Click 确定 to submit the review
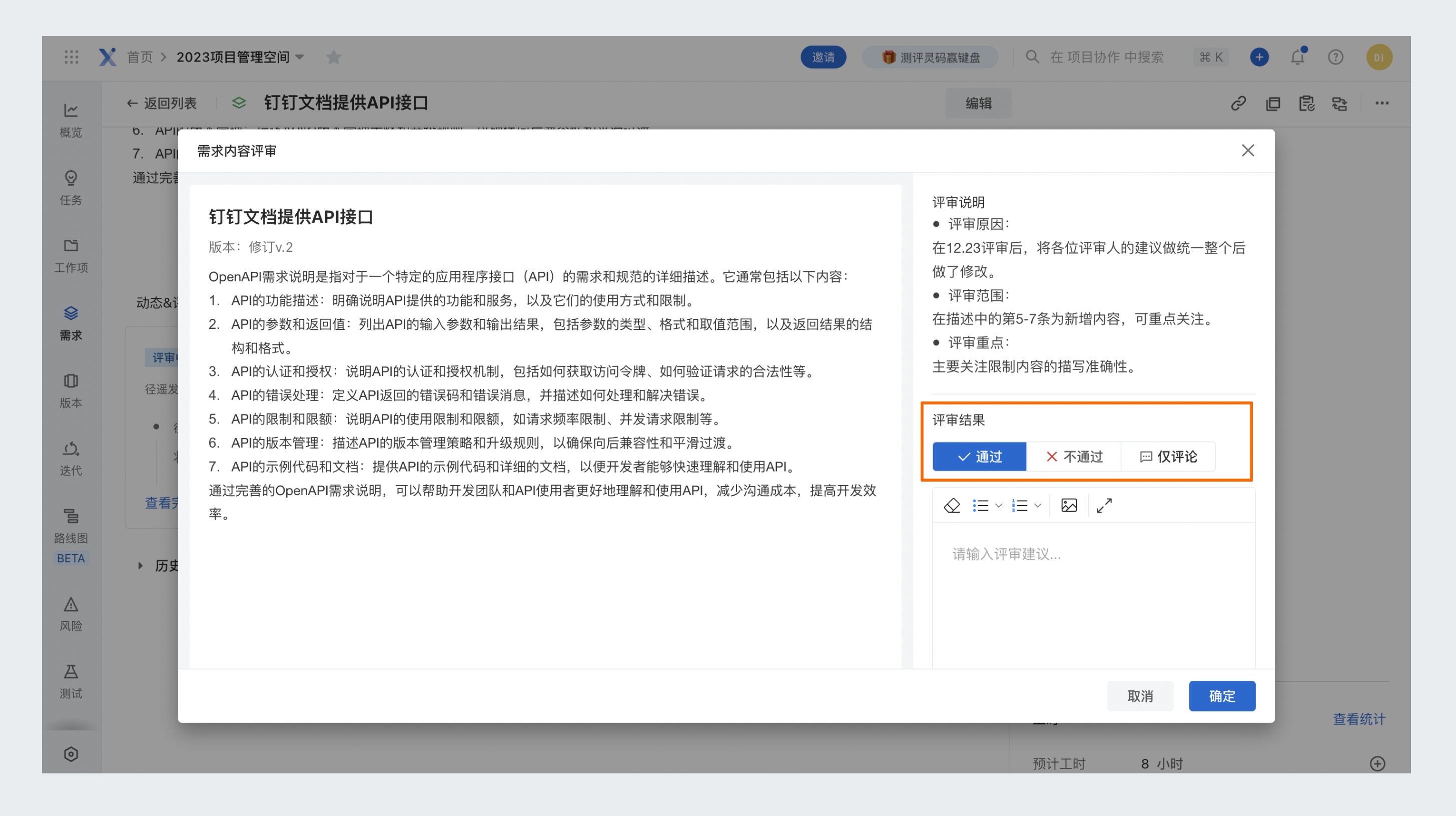1456x816 pixels. [x=1222, y=696]
